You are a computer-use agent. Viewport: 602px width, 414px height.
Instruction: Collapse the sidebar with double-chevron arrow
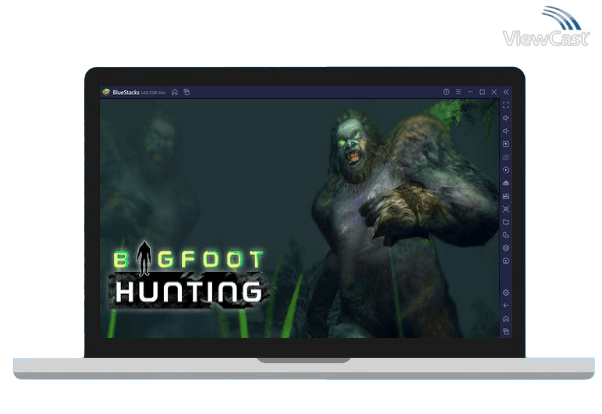pyautogui.click(x=506, y=92)
